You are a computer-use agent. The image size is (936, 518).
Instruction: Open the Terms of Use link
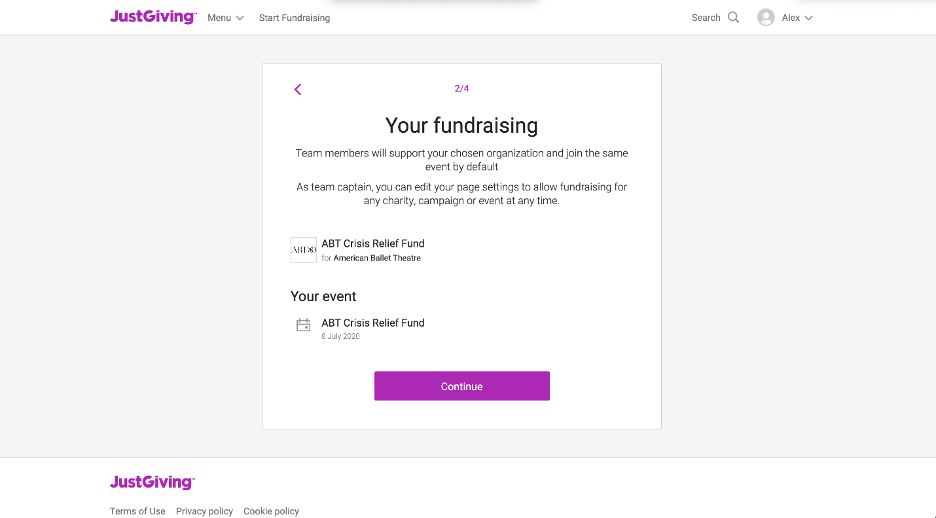[x=137, y=511]
